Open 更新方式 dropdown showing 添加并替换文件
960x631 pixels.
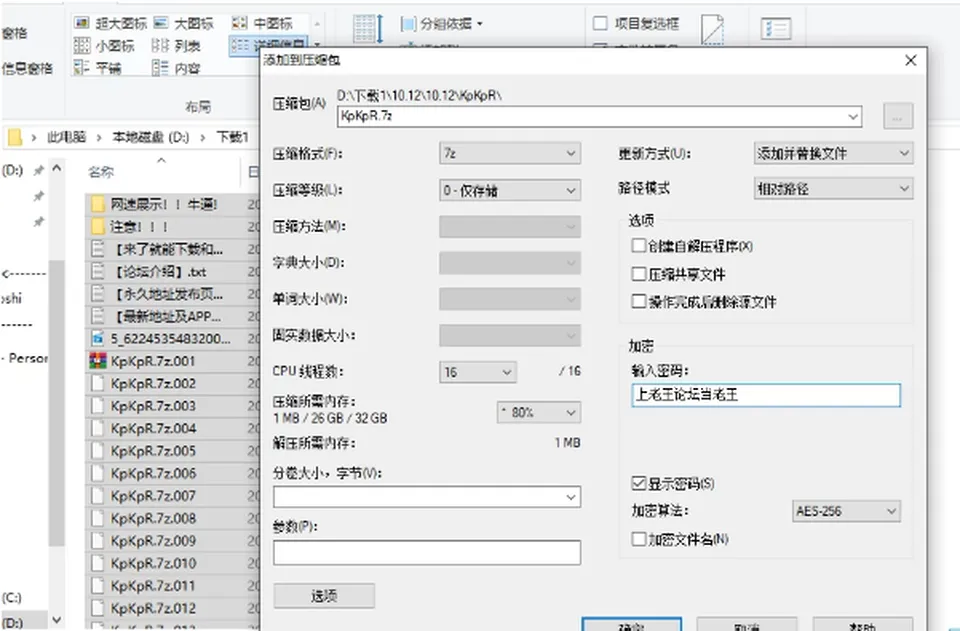click(833, 153)
